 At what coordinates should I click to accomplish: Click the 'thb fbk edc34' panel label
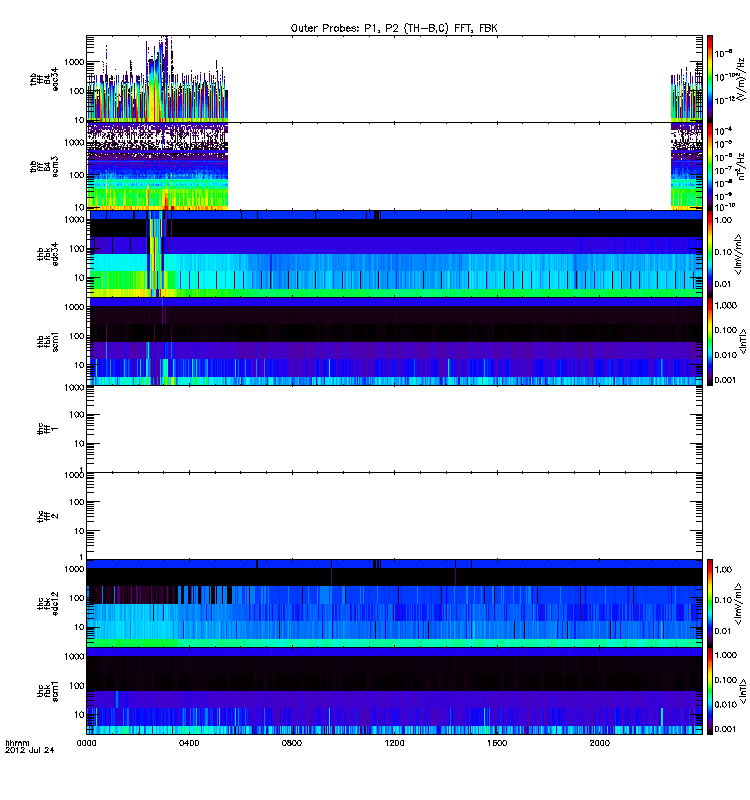(47, 254)
